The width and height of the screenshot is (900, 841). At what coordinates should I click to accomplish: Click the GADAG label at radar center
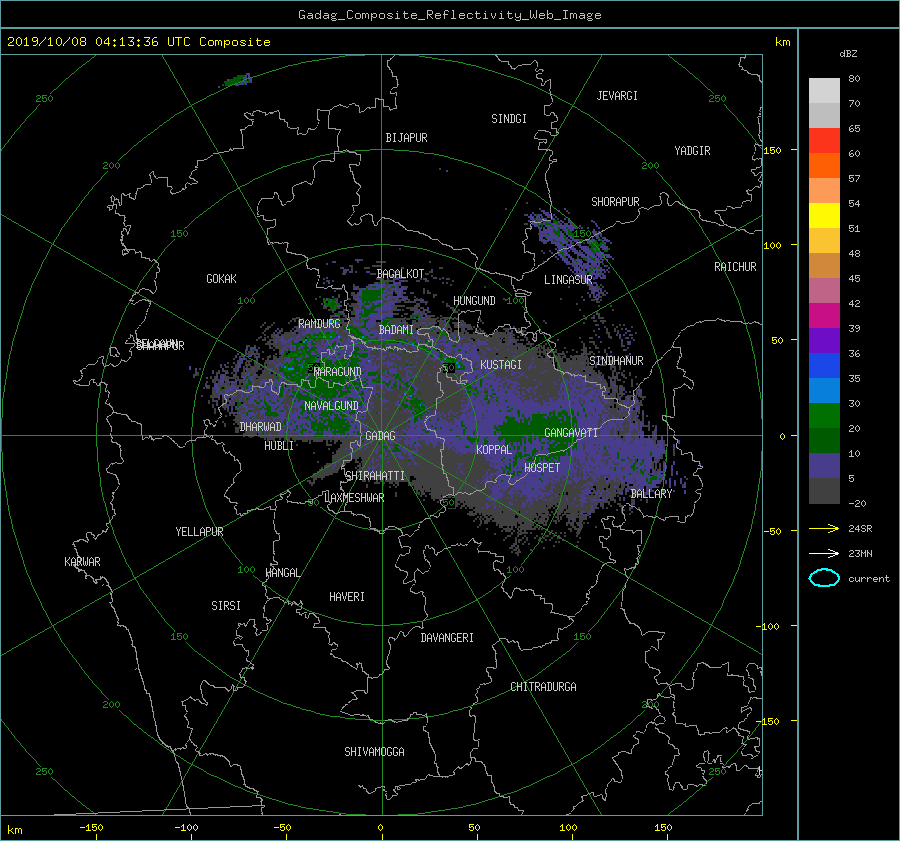tap(380, 436)
